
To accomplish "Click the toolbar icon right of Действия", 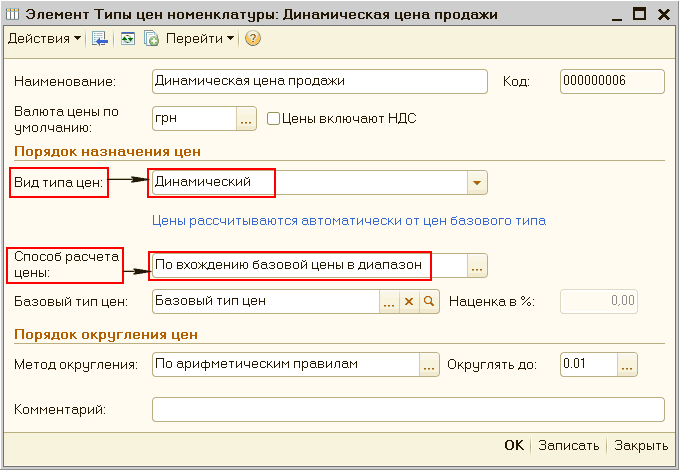I will click(x=99, y=39).
